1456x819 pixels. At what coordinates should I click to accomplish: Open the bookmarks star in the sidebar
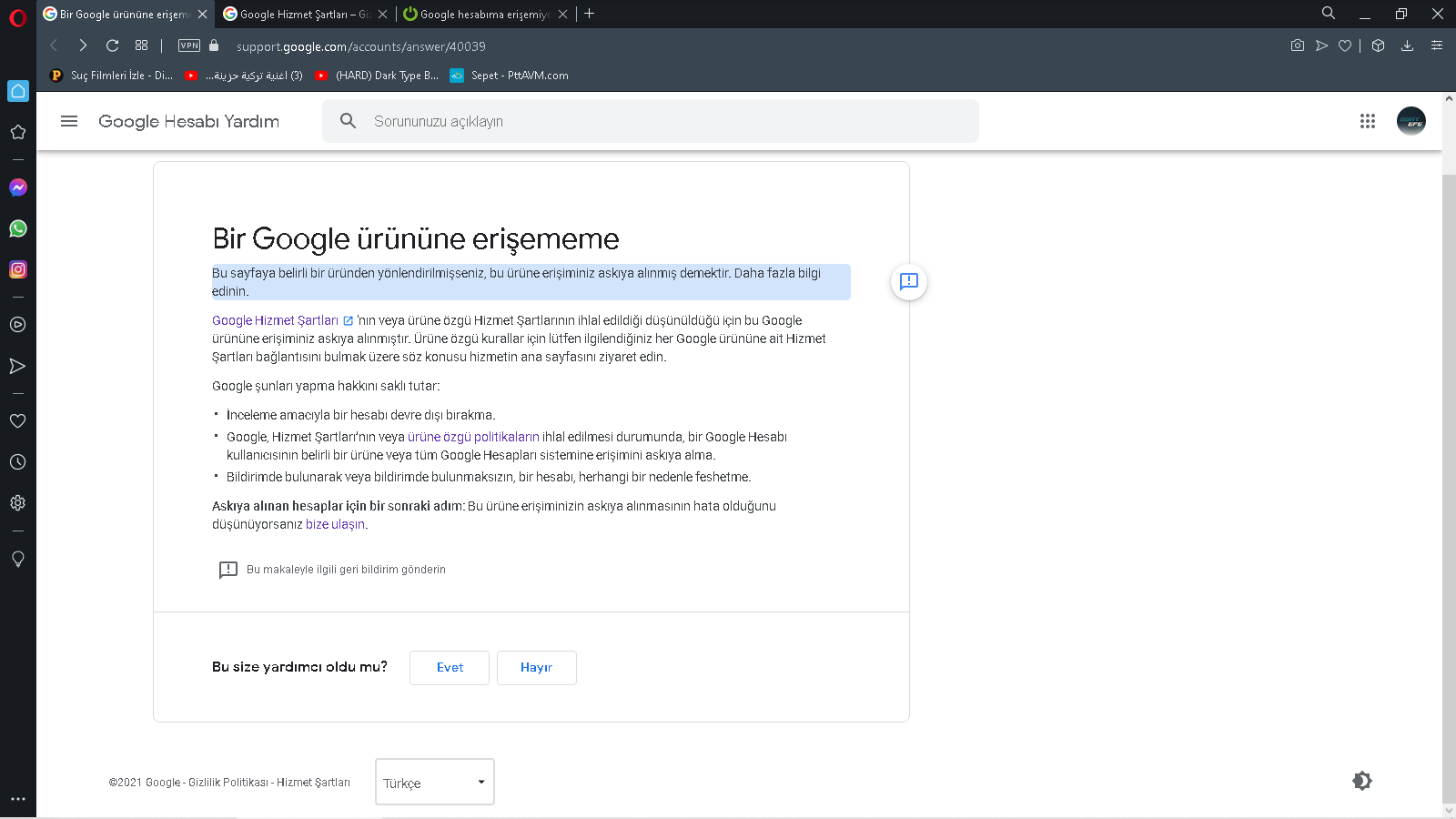[17, 132]
